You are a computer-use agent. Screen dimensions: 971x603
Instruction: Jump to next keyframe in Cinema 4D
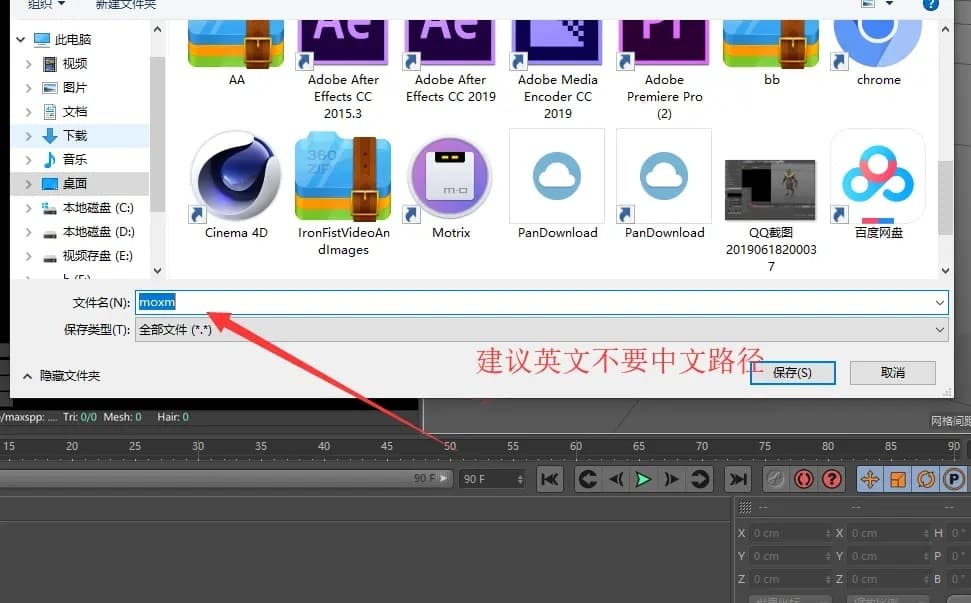click(699, 479)
